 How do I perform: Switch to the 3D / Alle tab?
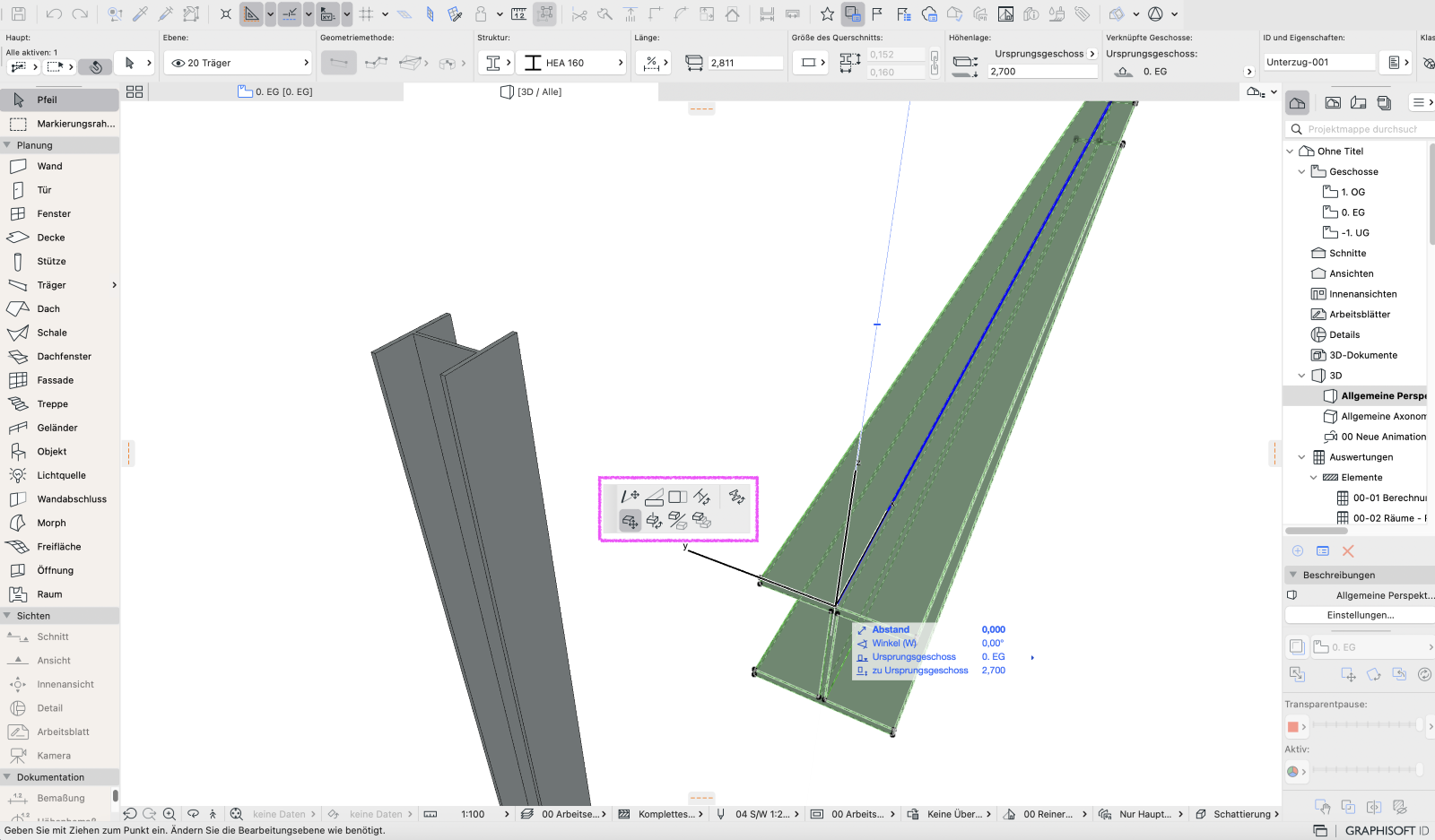531,91
